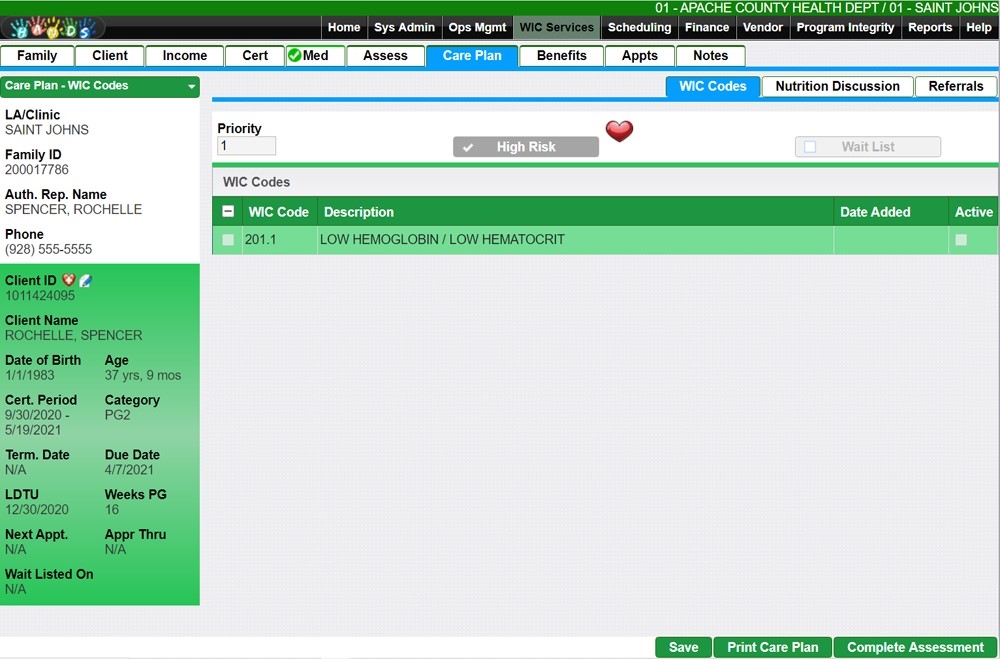Switch to the Nutrition Discussion tab
This screenshot has width=1000, height=659.
coord(837,87)
